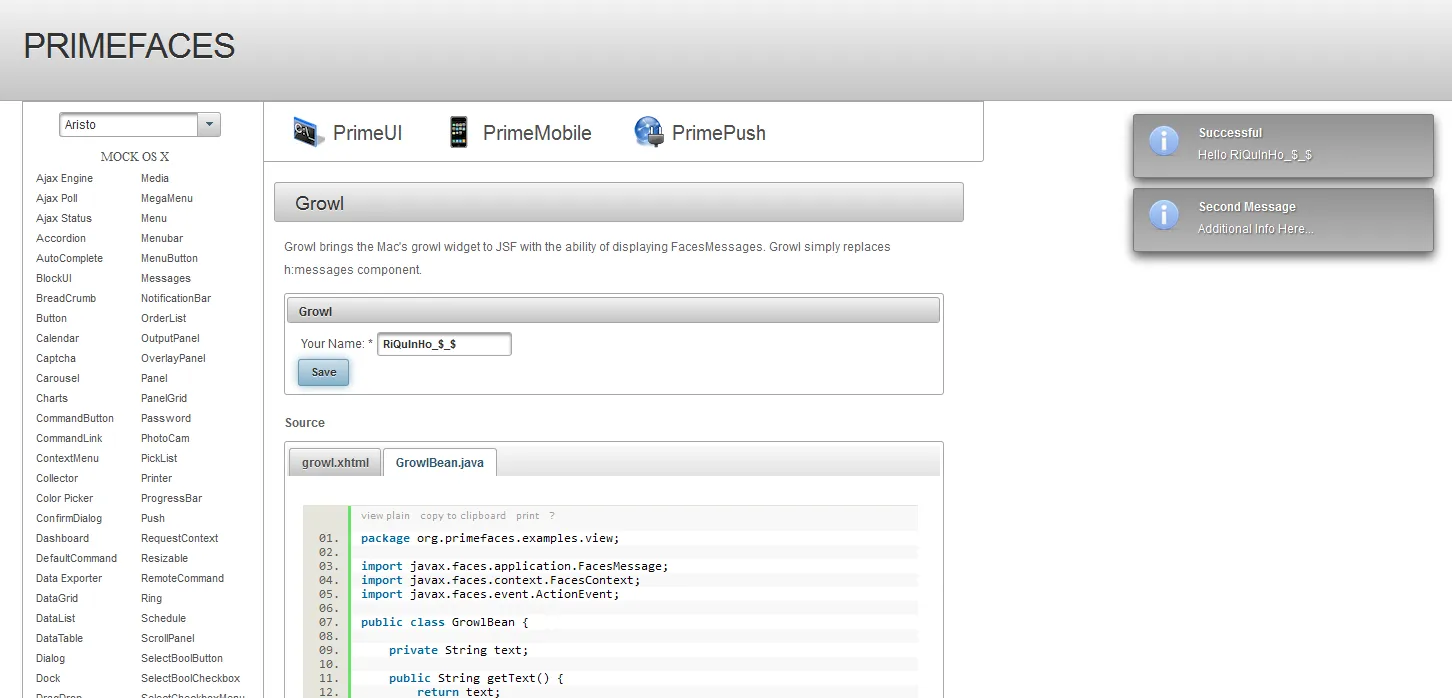This screenshot has height=698, width=1452.
Task: Open the ProgressBar demo
Action: 172,498
